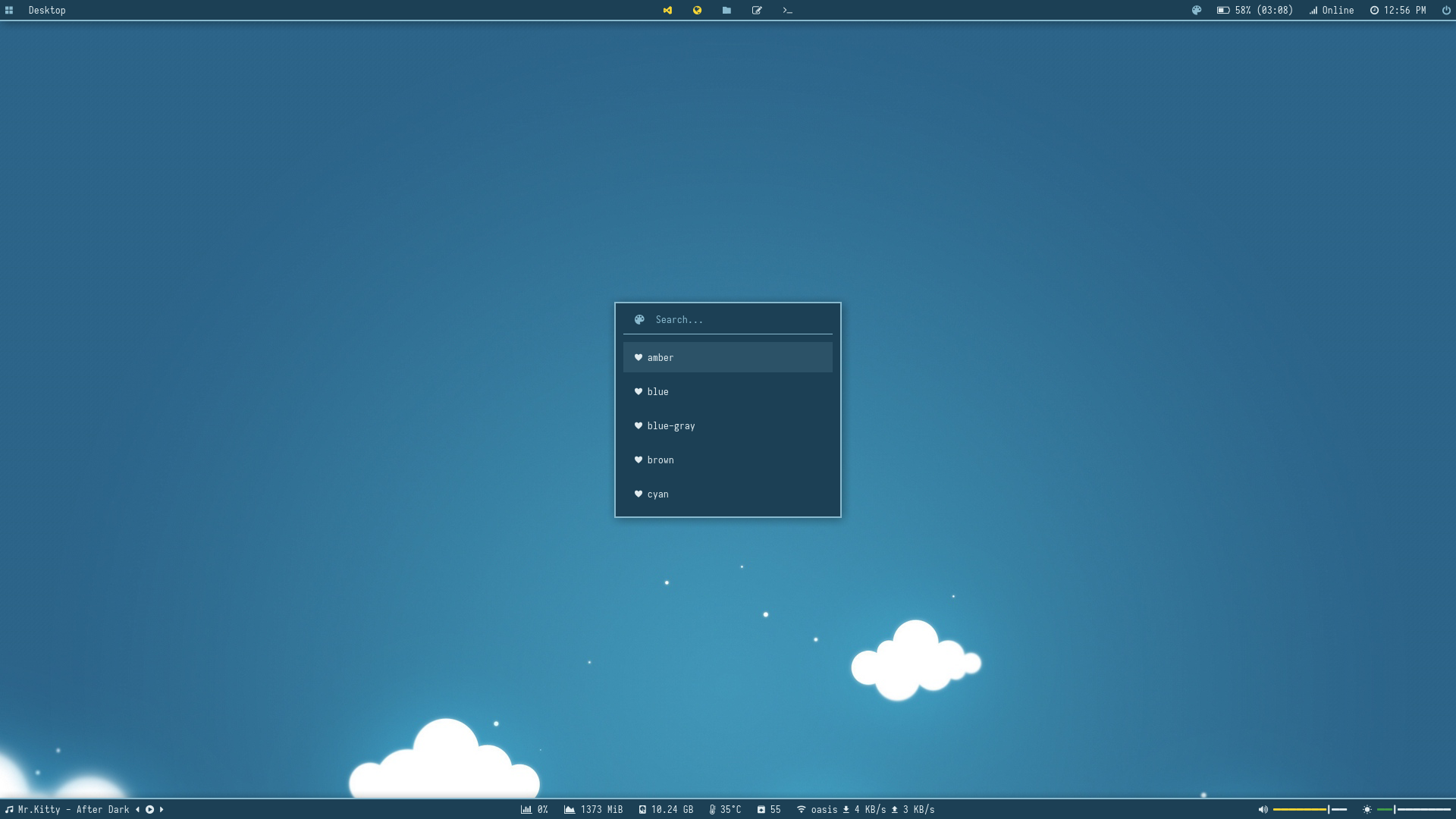Open the web browser globe icon
Screen dimensions: 1456x819
coord(697,11)
